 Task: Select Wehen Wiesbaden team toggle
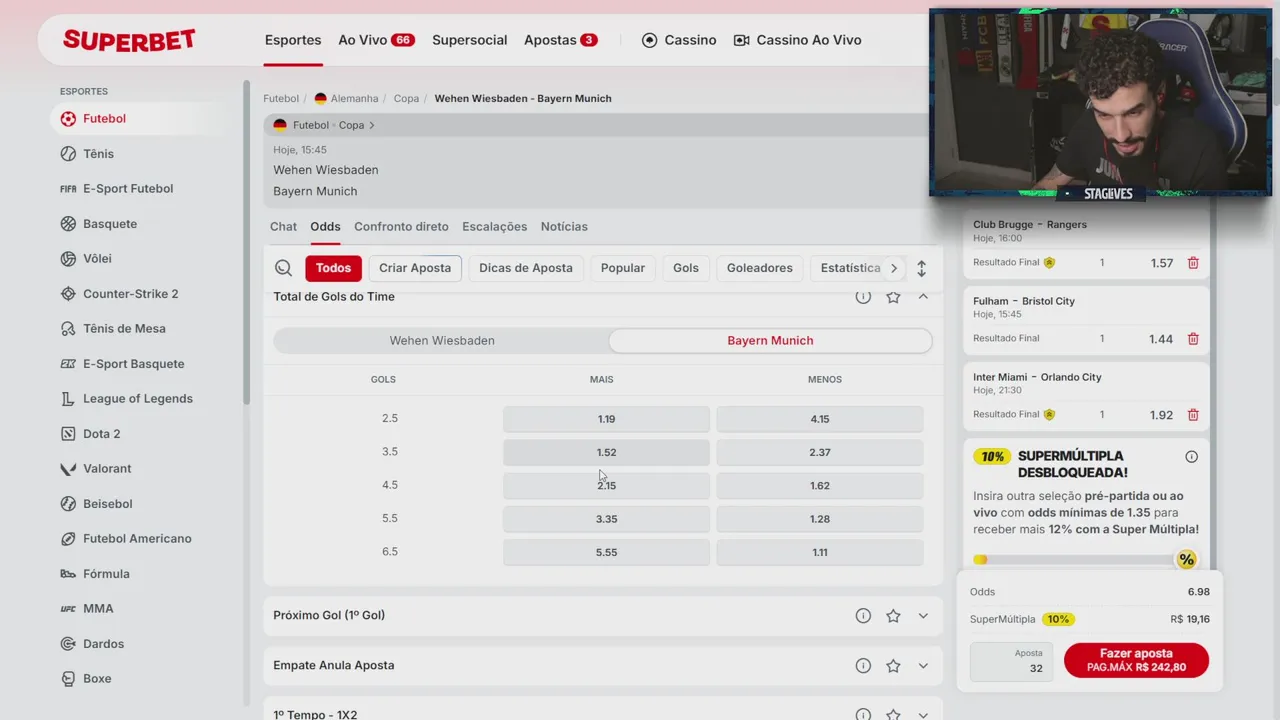click(442, 341)
